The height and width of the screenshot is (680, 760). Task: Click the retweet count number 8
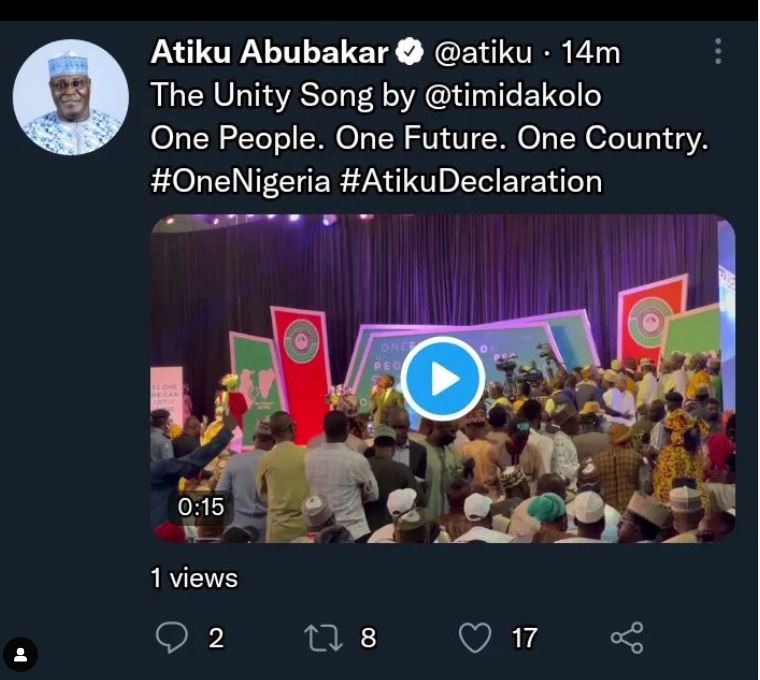tap(368, 638)
